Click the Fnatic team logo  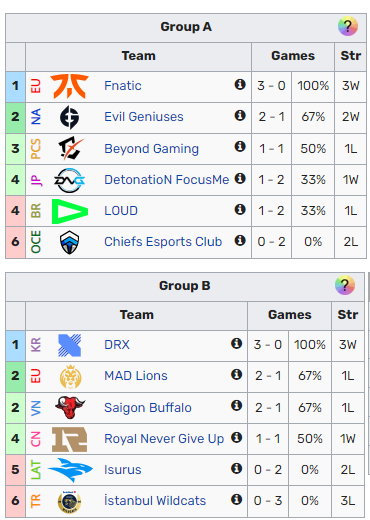[x=69, y=86]
